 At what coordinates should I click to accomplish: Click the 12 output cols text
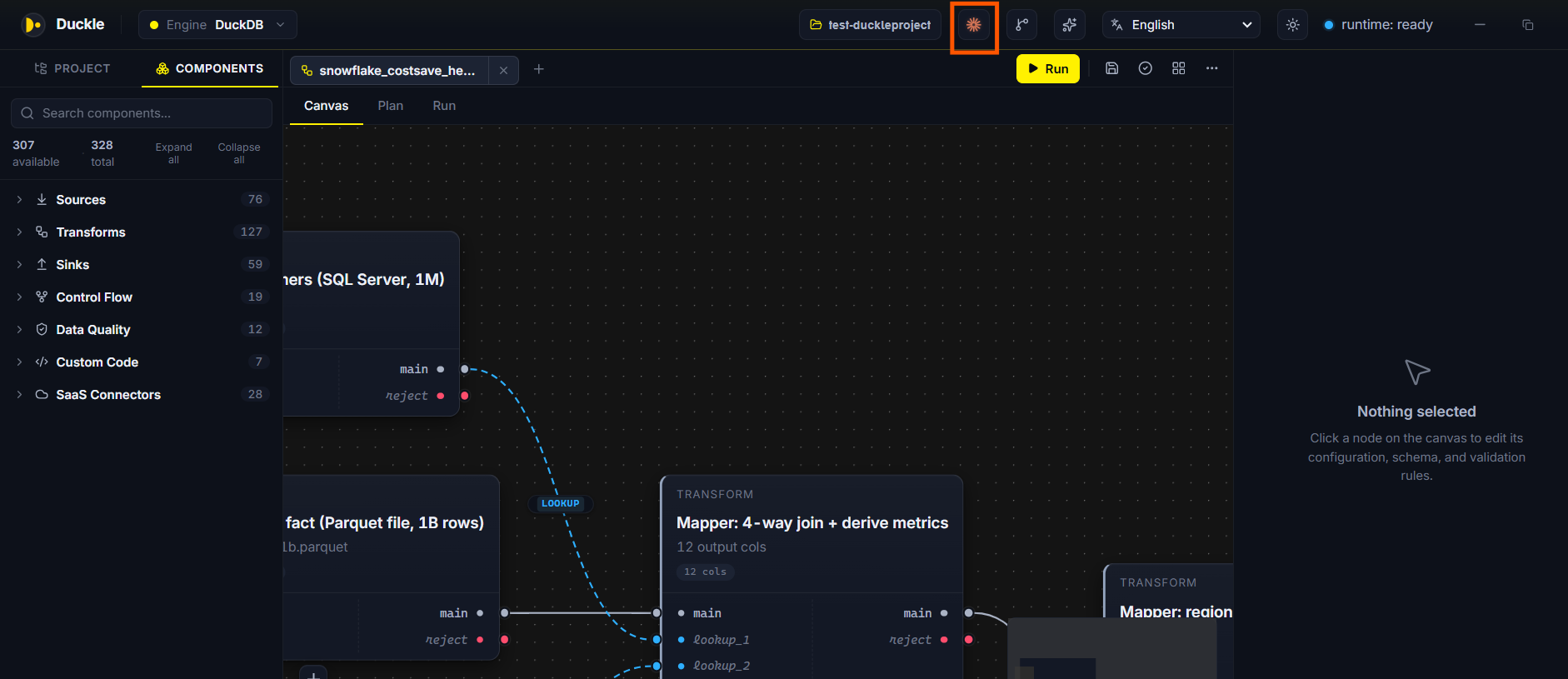[x=721, y=547]
